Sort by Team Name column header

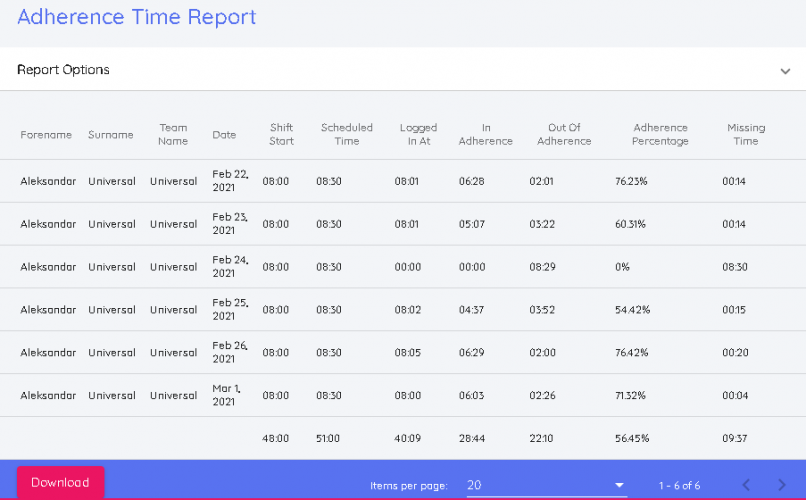(173, 135)
